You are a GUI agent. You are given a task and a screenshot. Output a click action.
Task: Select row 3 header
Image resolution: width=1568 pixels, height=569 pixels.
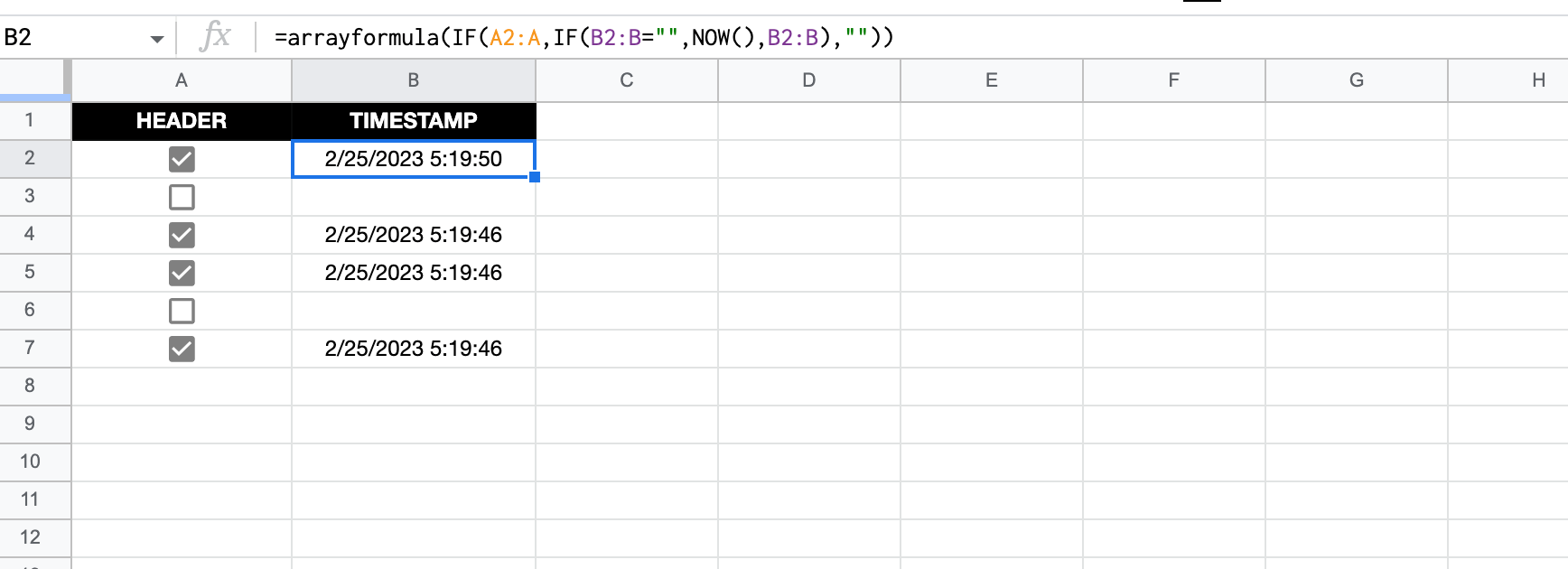35,197
